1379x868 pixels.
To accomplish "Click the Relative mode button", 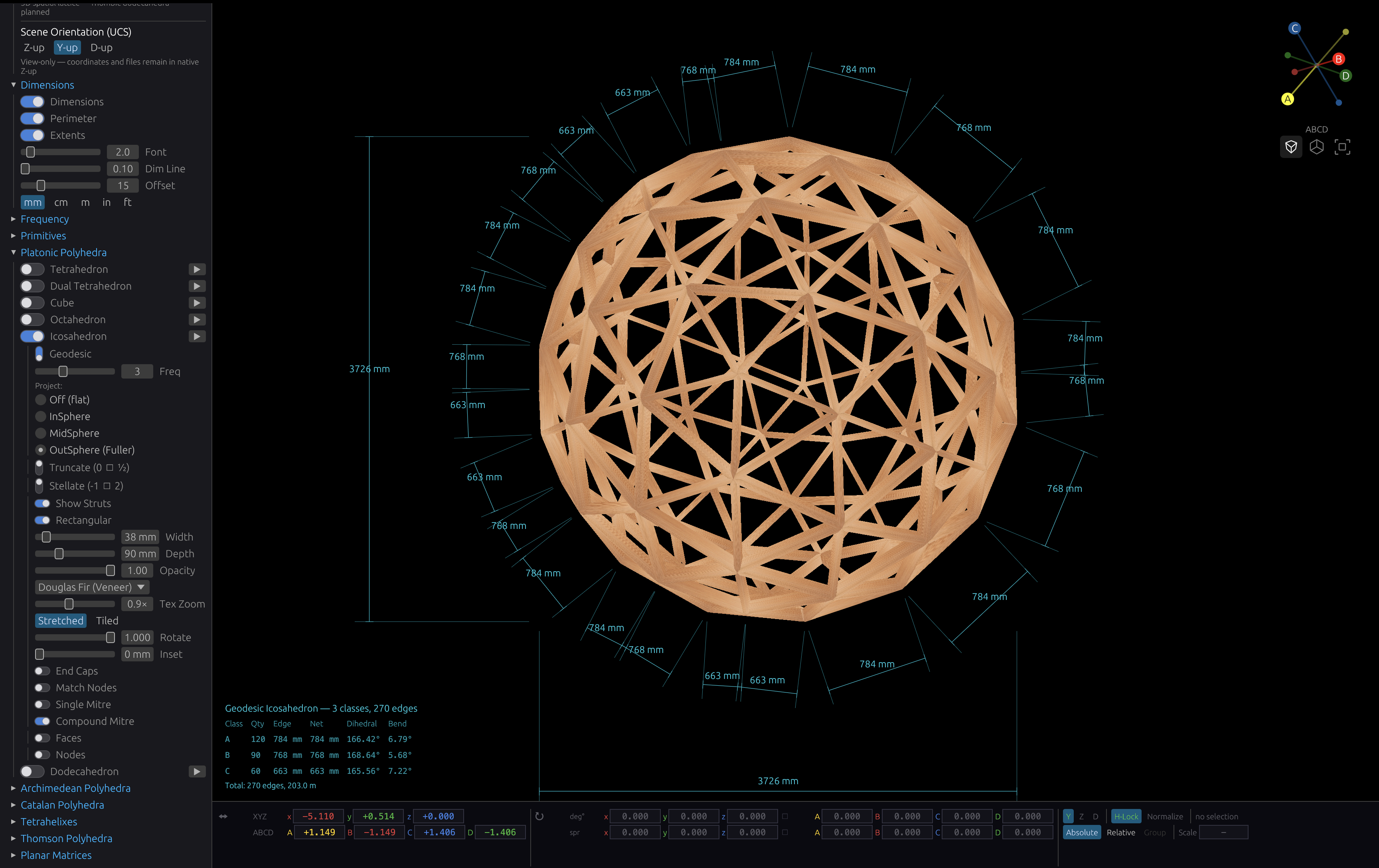I will (x=1121, y=832).
